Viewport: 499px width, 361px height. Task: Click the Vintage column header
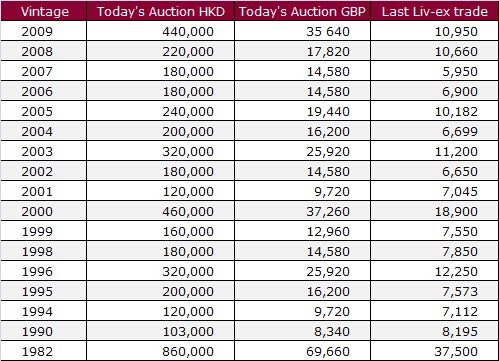(44, 11)
